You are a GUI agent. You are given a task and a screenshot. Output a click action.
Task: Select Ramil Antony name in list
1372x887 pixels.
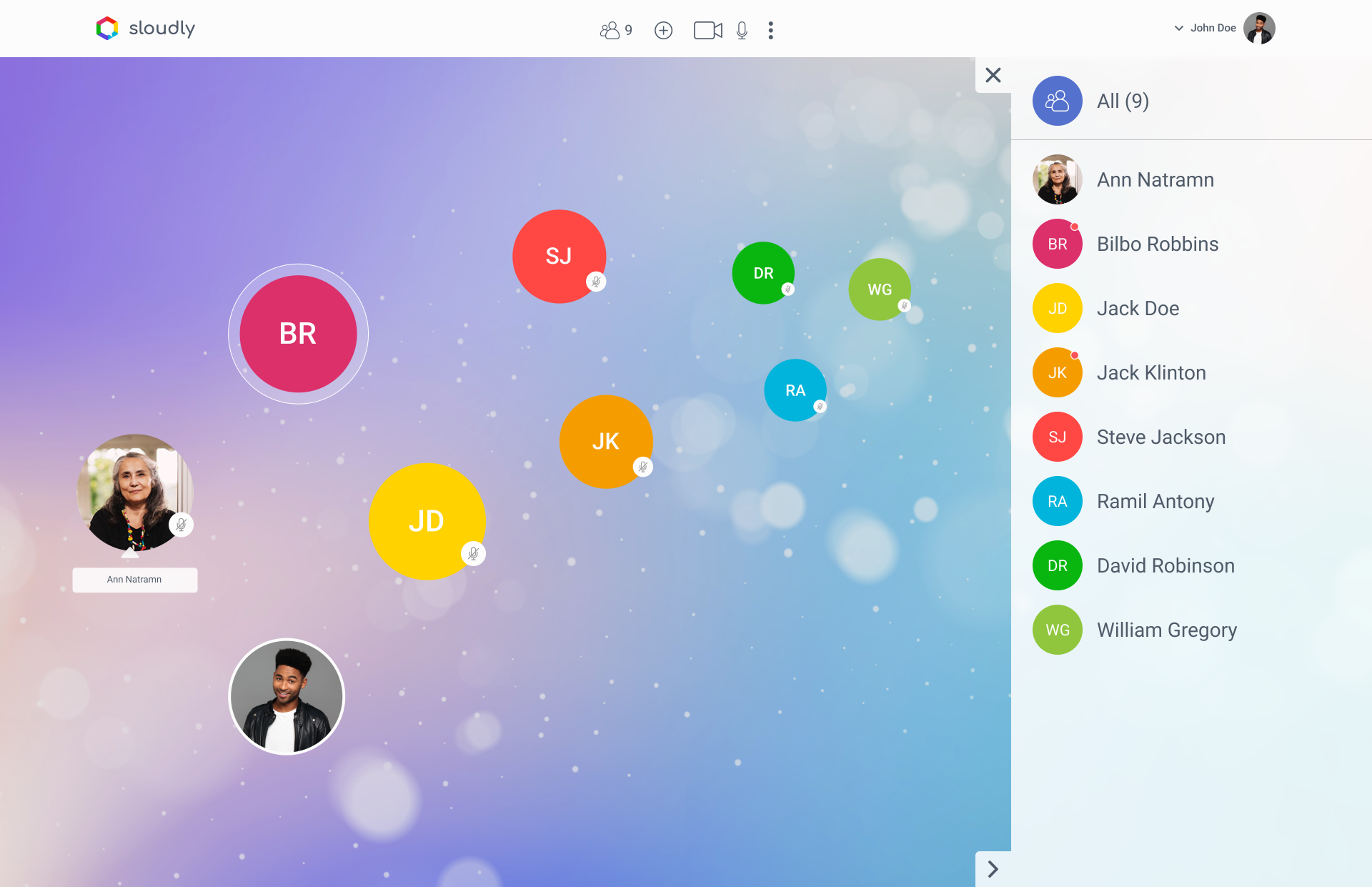[x=1155, y=501]
